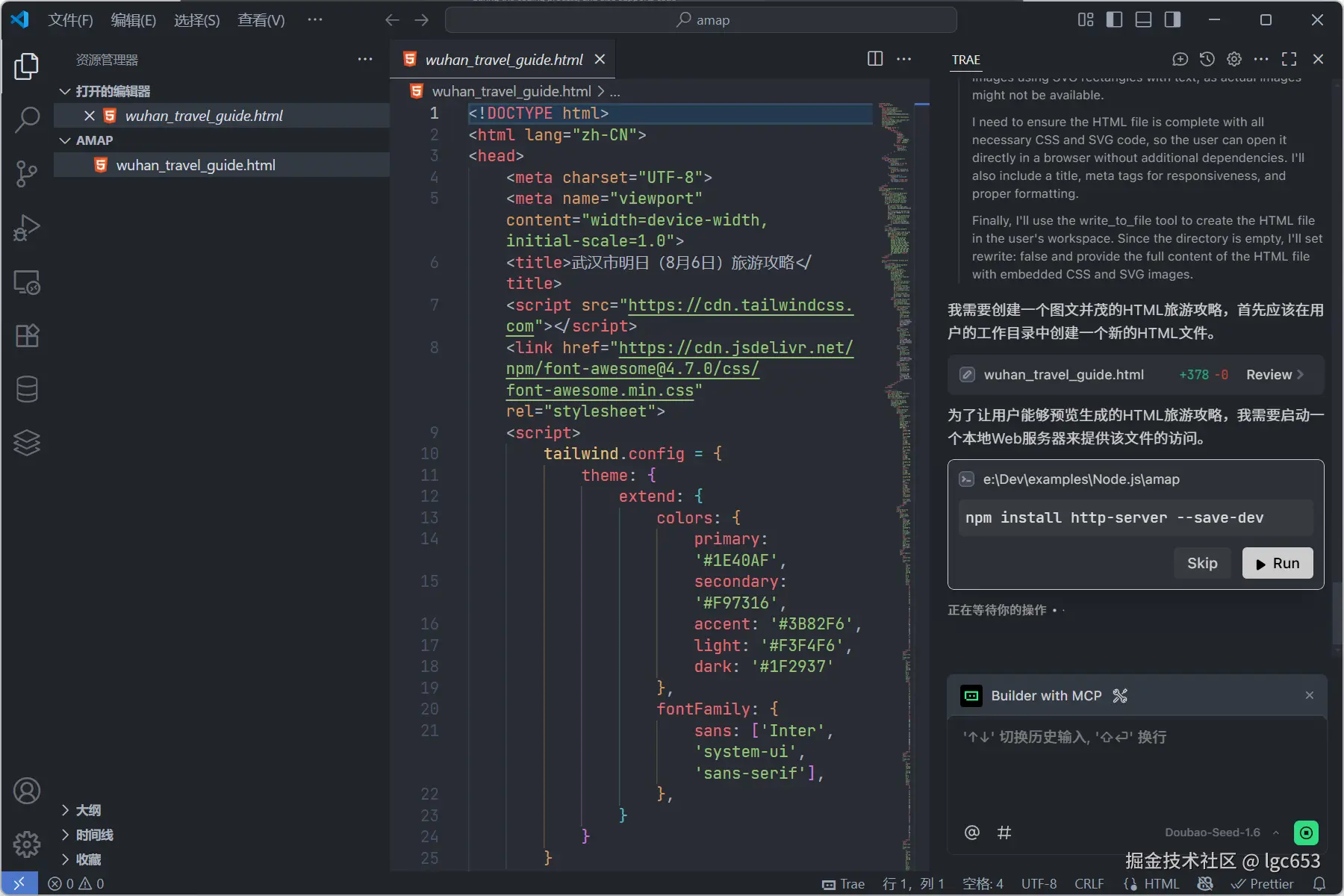Image resolution: width=1344 pixels, height=896 pixels.
Task: Toggle the secondary side bar visibility
Action: tap(1172, 19)
